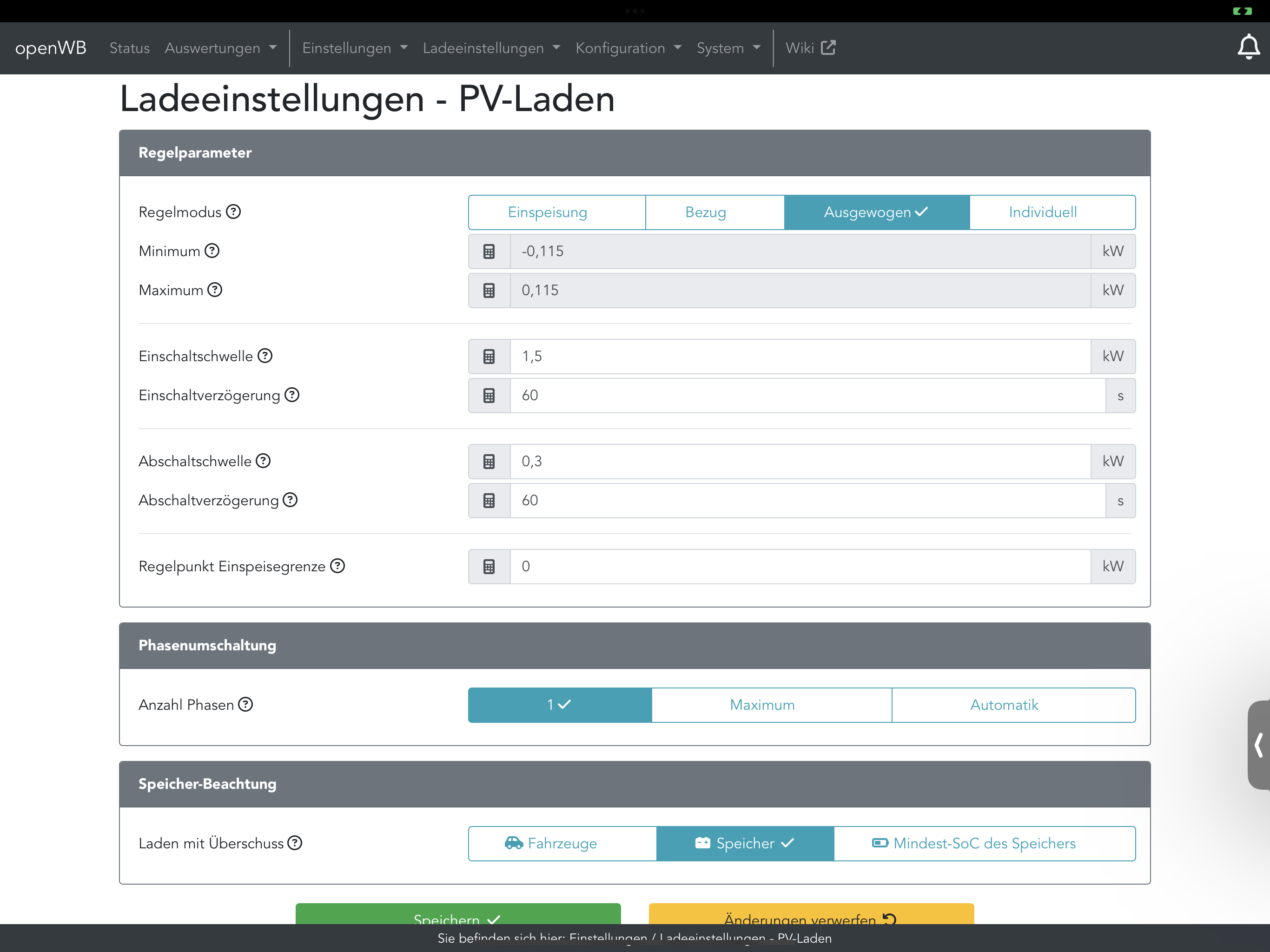Open the Wiki external link

(x=809, y=48)
